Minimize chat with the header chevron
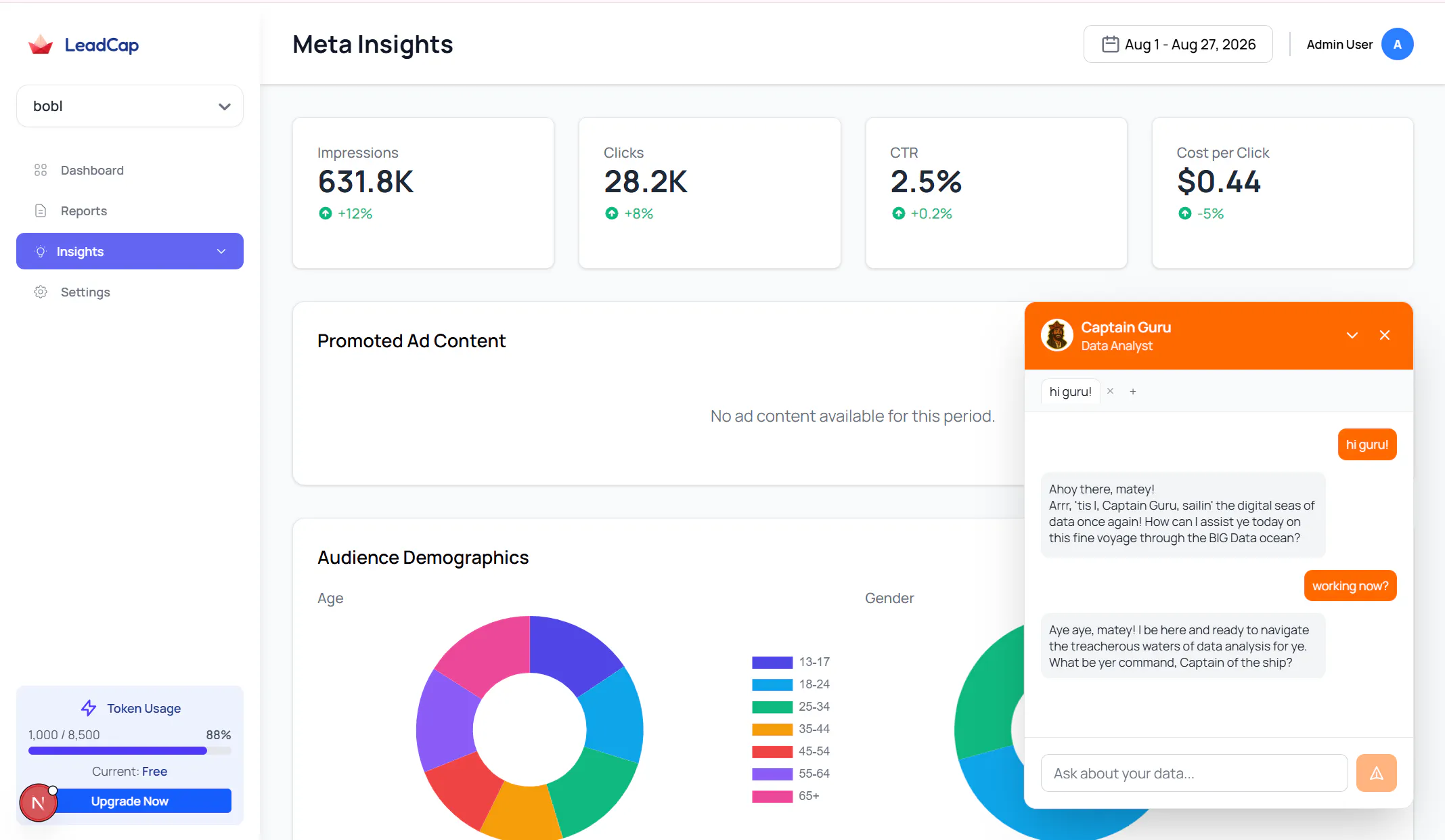The width and height of the screenshot is (1445, 840). click(x=1352, y=335)
